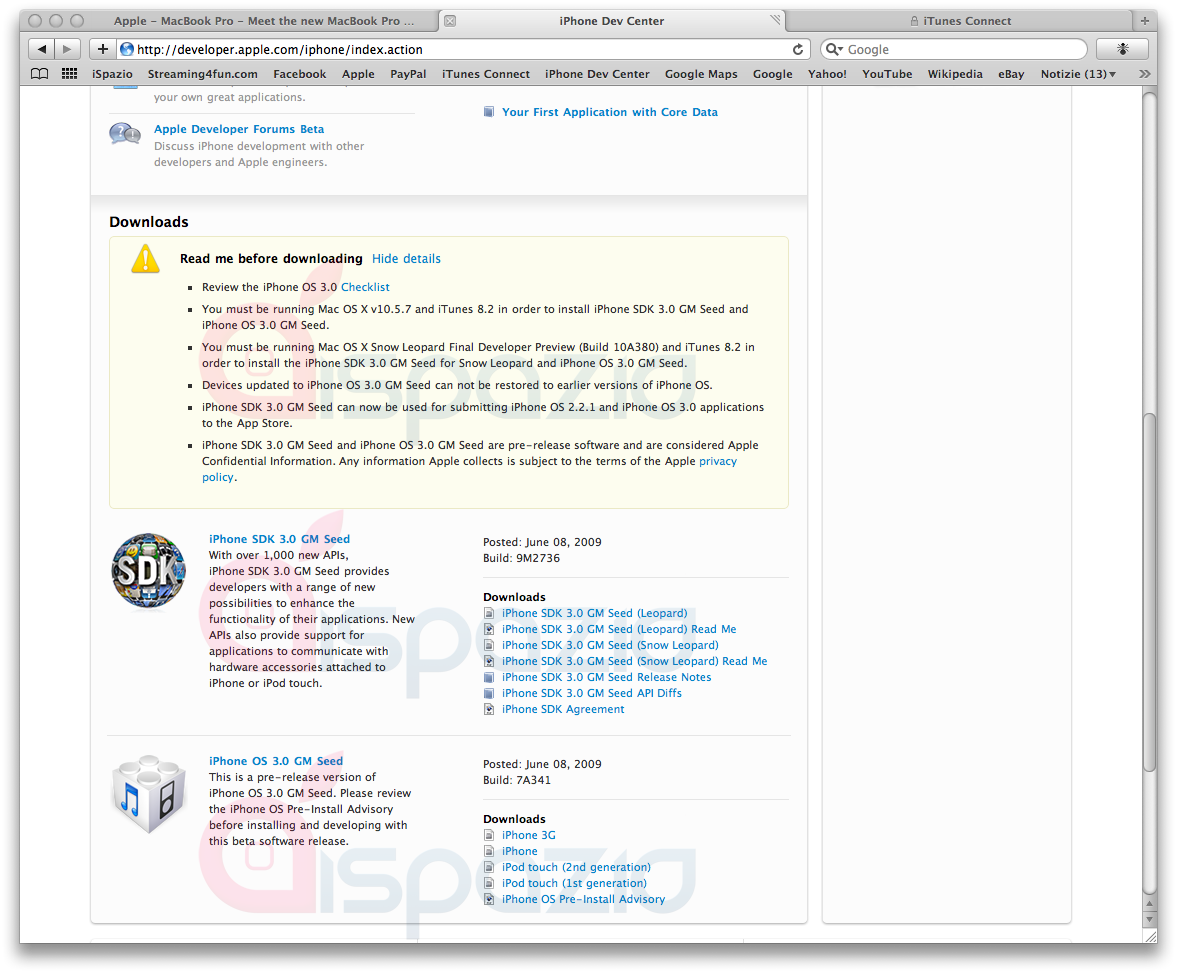Open iPhone Dev Center bookmark in bookmarks bar
Image resolution: width=1177 pixels, height=973 pixels.
click(597, 74)
